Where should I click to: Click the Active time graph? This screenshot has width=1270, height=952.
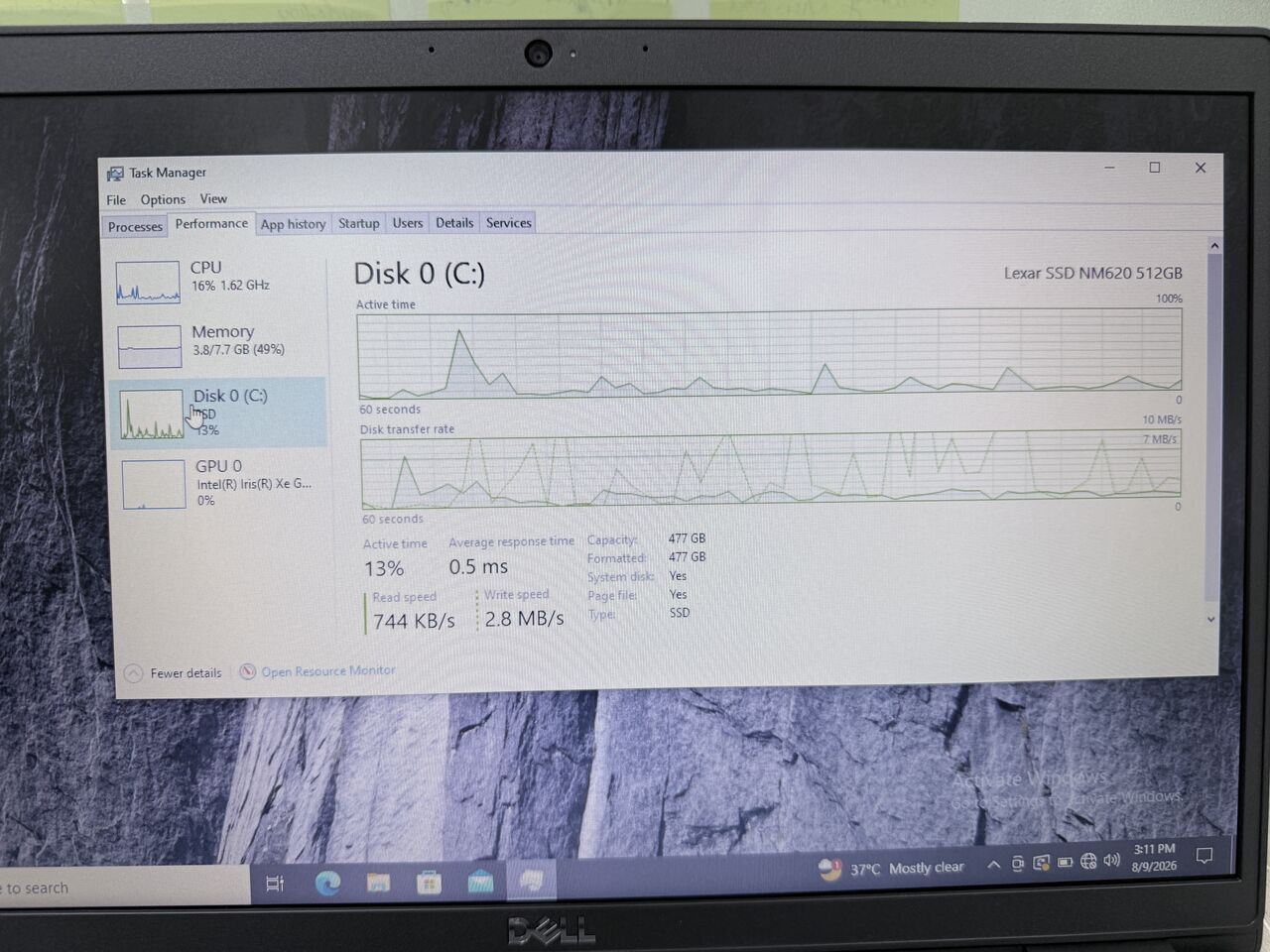pos(770,353)
